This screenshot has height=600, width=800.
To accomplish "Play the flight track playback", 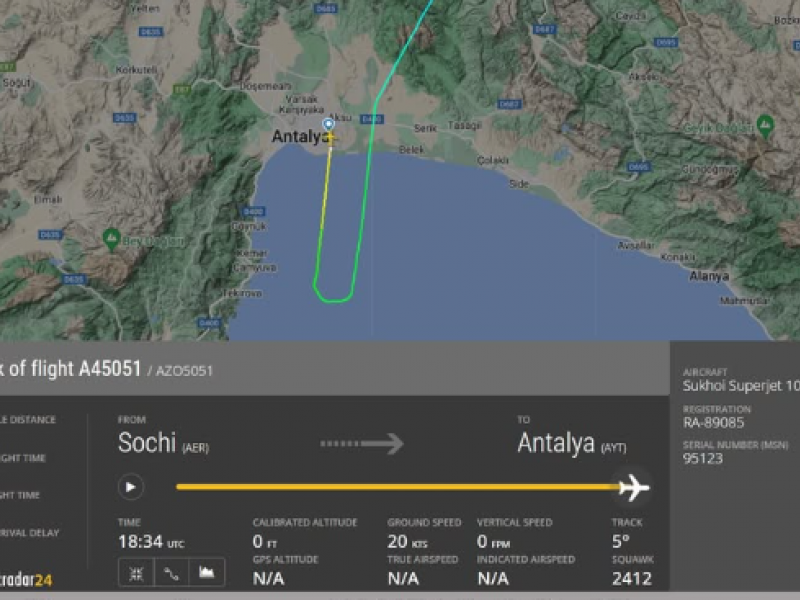I will 131,487.
